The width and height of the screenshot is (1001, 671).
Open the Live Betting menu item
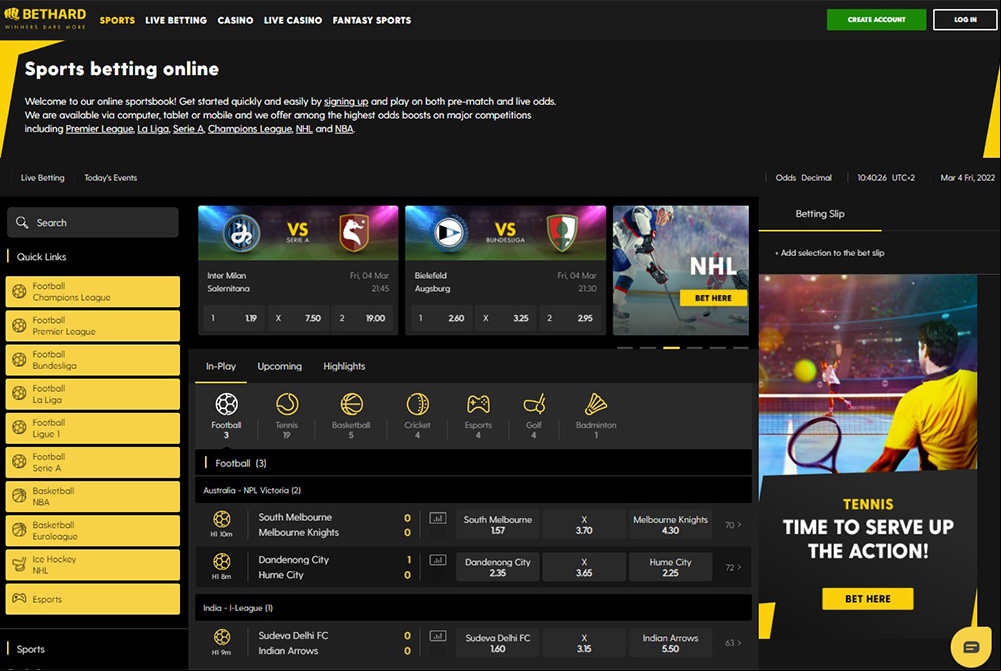point(176,20)
